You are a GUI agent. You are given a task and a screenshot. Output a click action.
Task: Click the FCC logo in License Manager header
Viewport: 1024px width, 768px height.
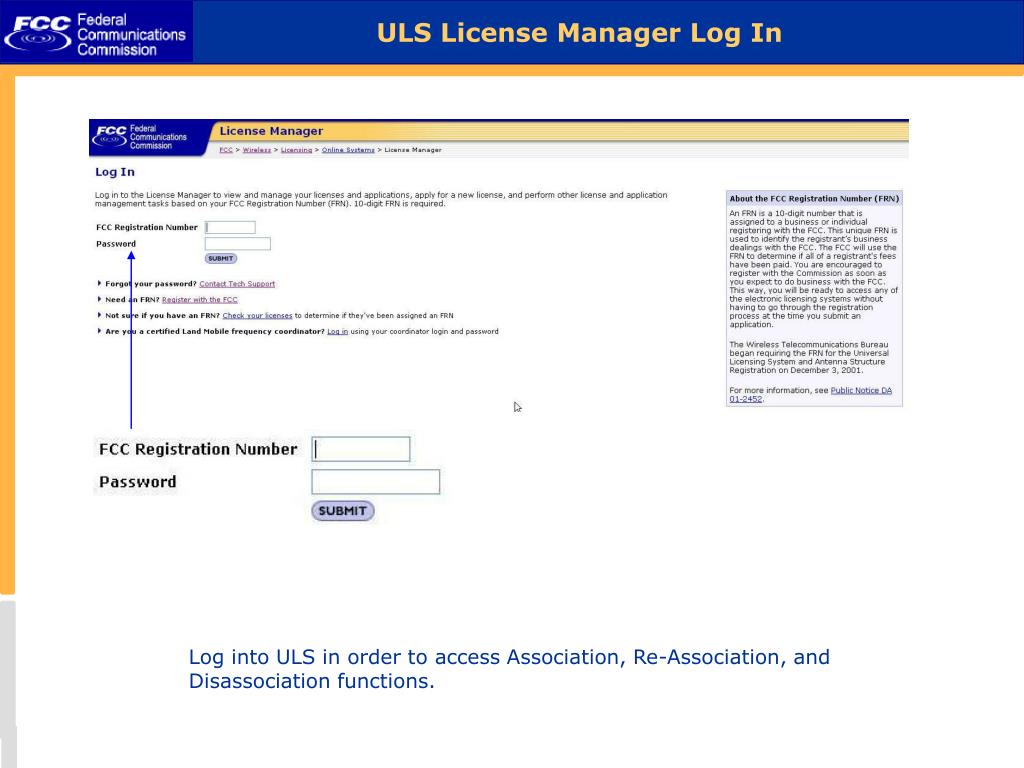click(x=141, y=137)
